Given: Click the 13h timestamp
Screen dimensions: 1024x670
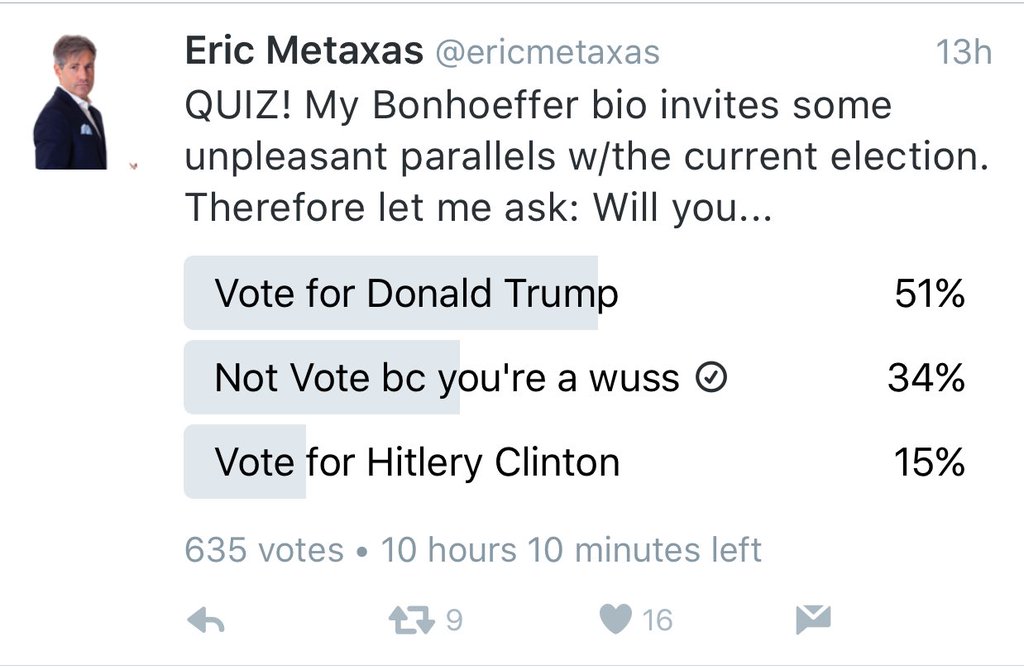Looking at the screenshot, I should 963,52.
